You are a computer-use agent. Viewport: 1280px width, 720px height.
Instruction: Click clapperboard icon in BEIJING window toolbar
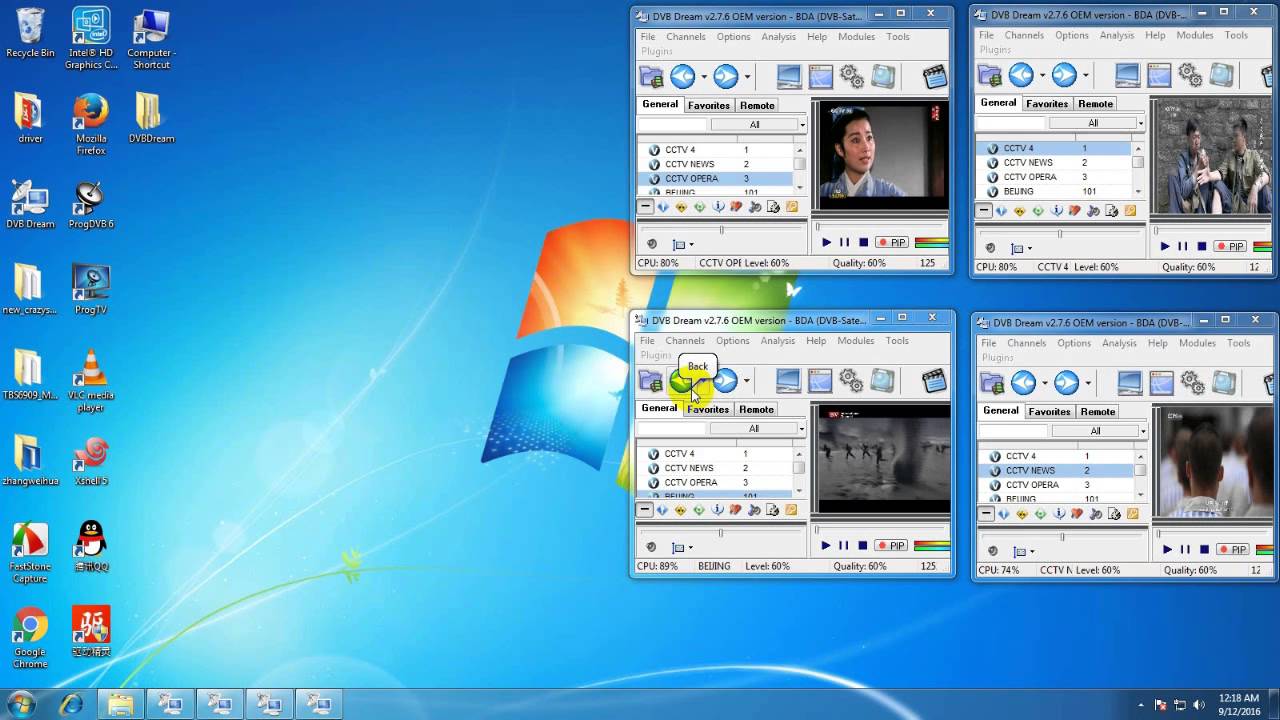(933, 380)
